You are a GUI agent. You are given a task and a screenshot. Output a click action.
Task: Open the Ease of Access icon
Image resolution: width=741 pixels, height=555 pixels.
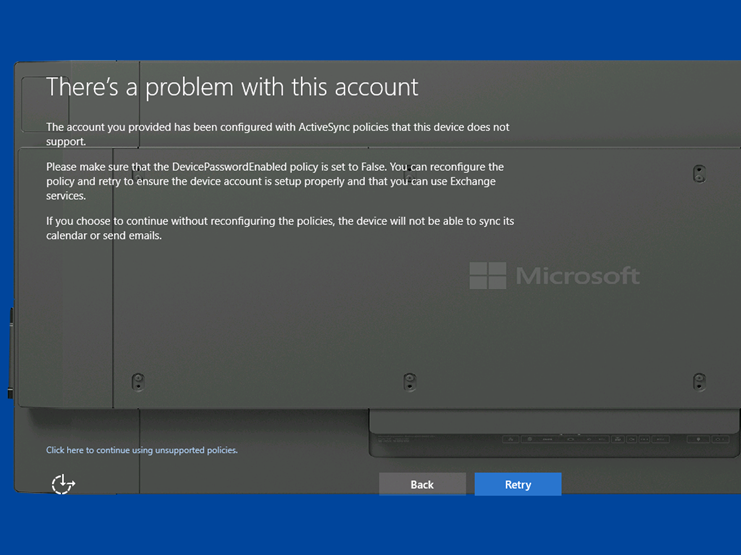click(x=63, y=484)
